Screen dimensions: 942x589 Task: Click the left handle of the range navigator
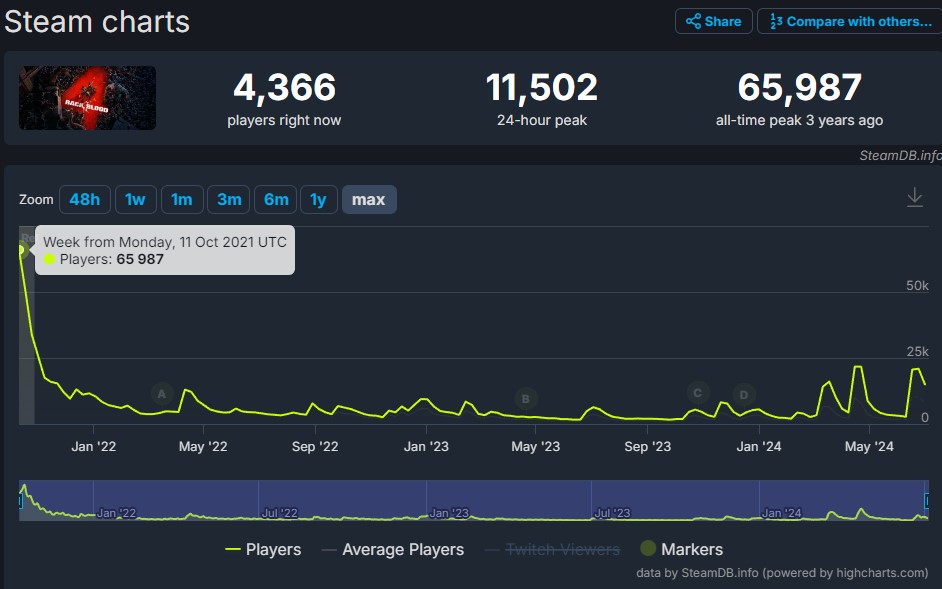(20, 500)
